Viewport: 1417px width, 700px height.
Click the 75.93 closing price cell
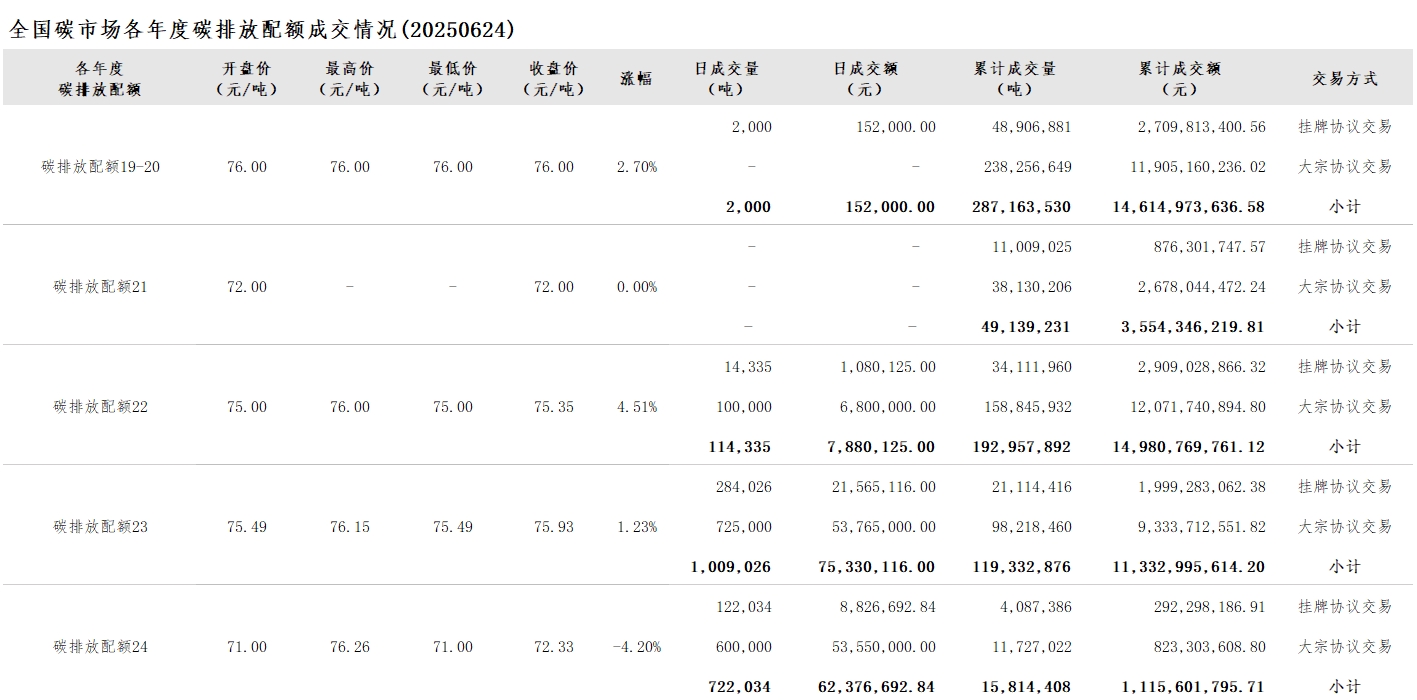pyautogui.click(x=553, y=527)
